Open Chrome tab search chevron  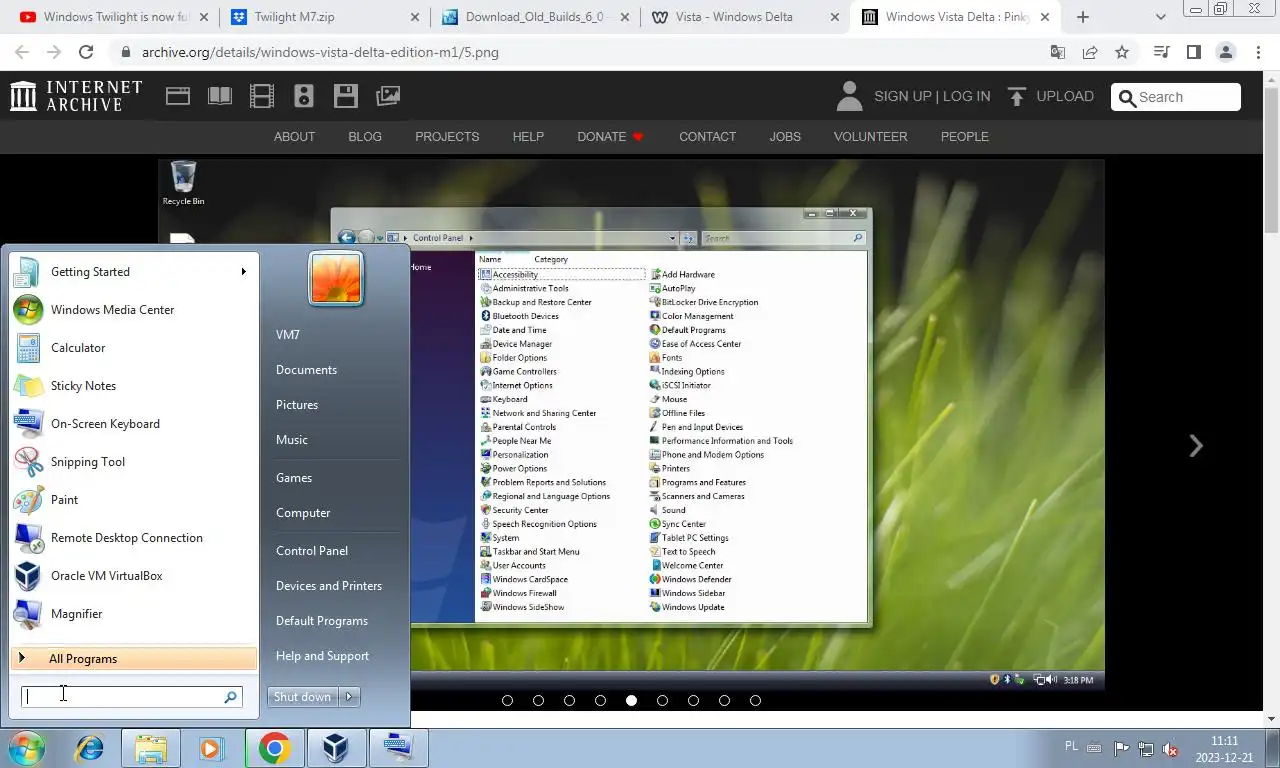[1160, 17]
